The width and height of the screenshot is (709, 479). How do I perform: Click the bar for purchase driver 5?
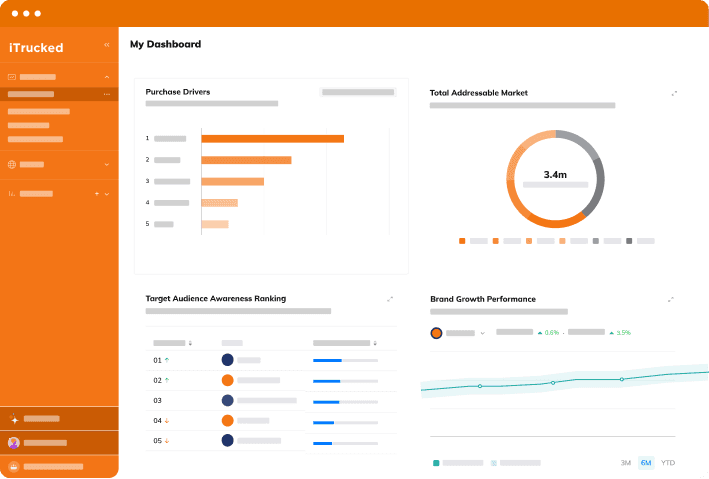215,224
